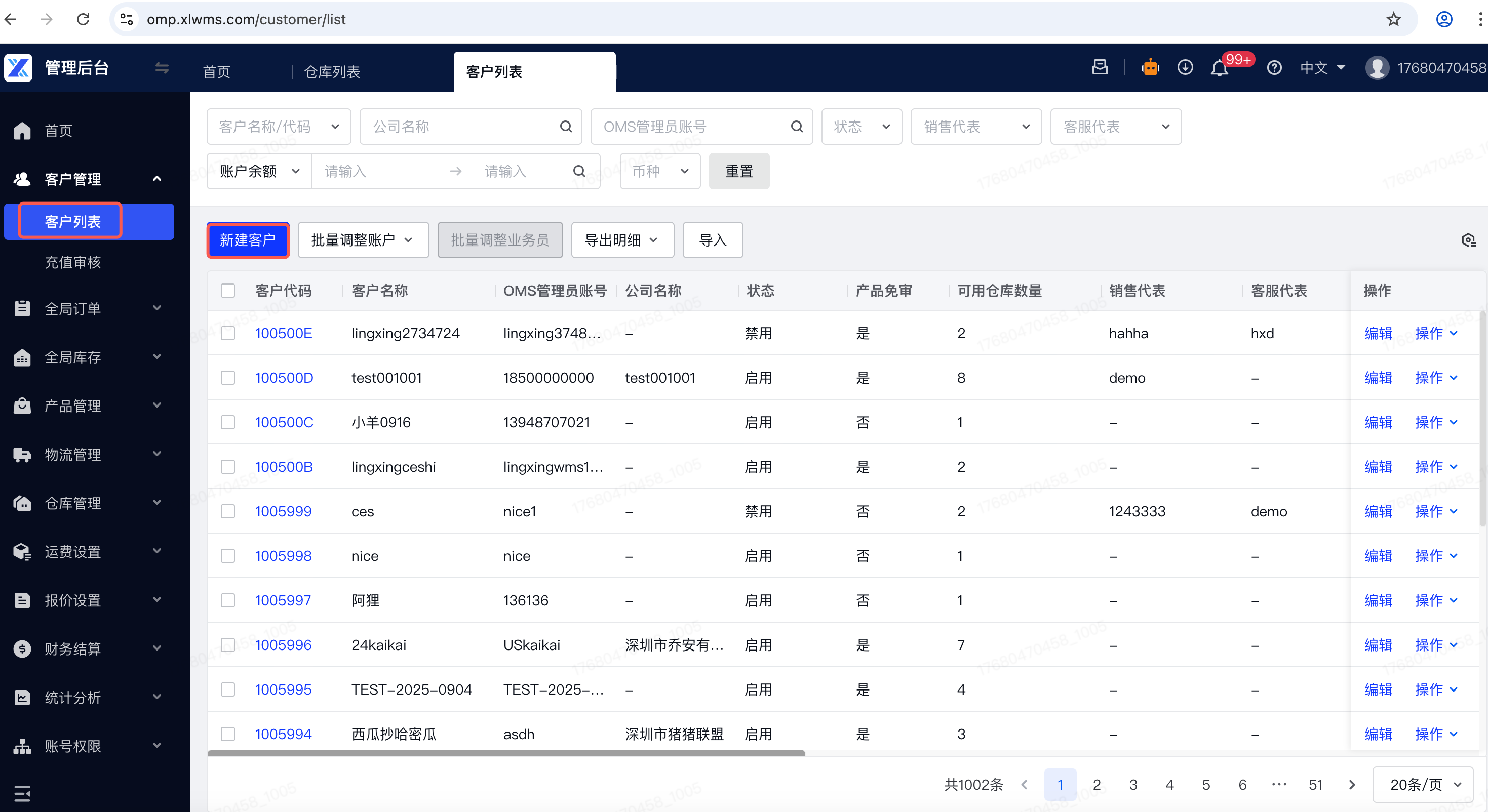1488x812 pixels.
Task: Click the bottom-left menu collapse icon
Action: [x=22, y=793]
